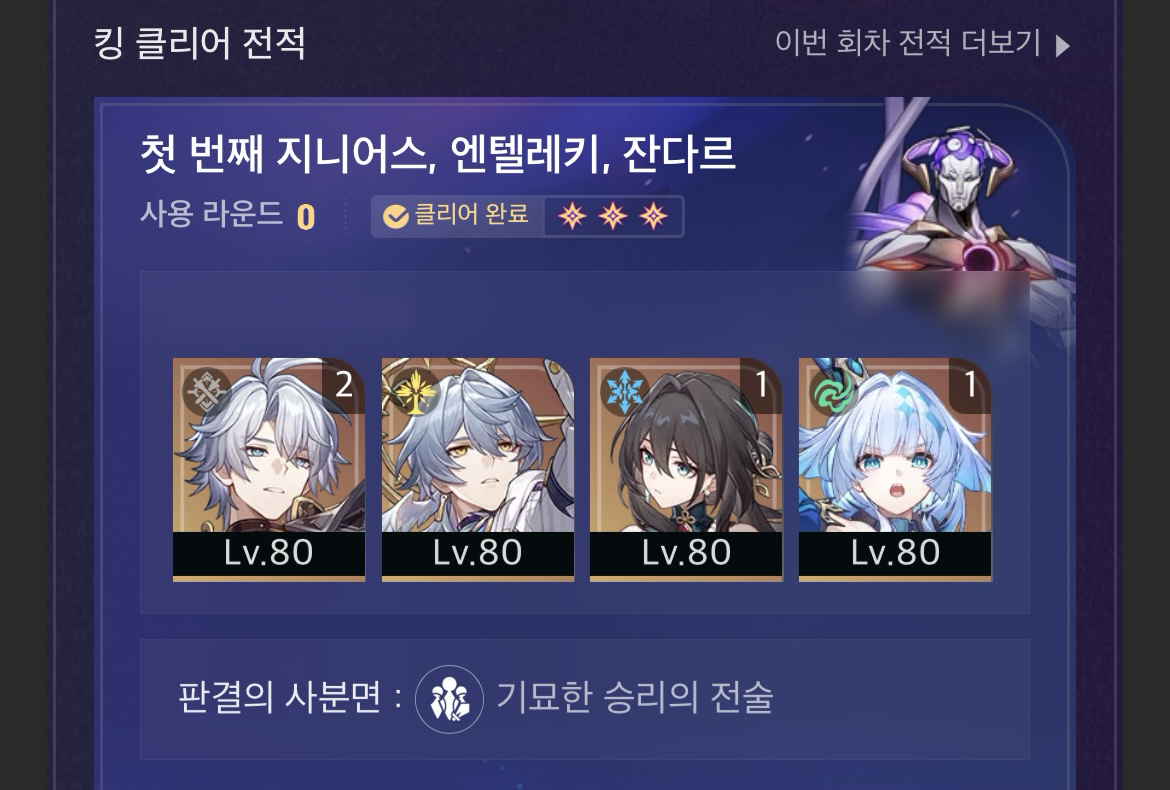Click the gray Physical element icon
1170x790 pixels.
coord(206,391)
